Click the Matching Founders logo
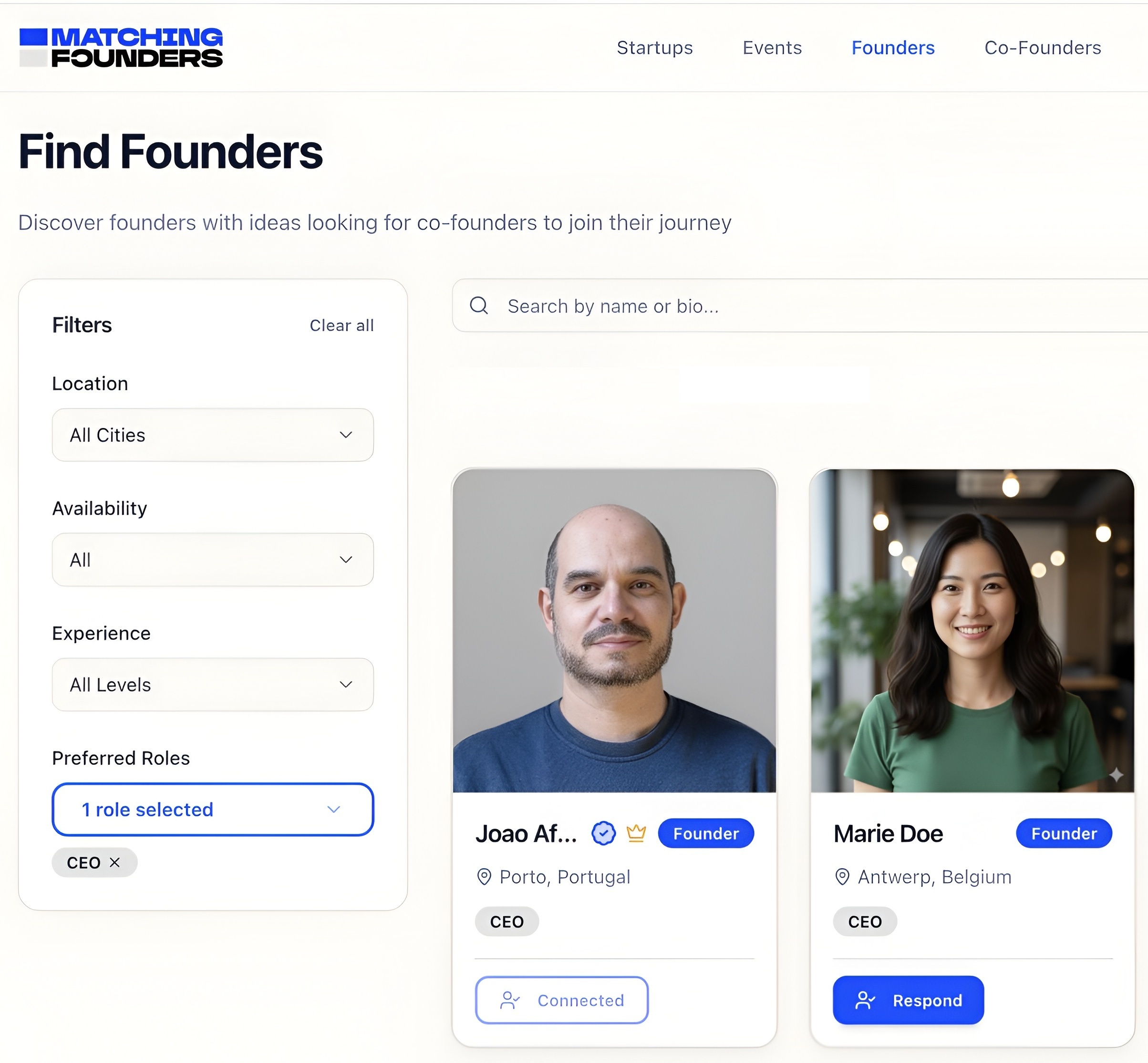1148x1063 pixels. (121, 48)
